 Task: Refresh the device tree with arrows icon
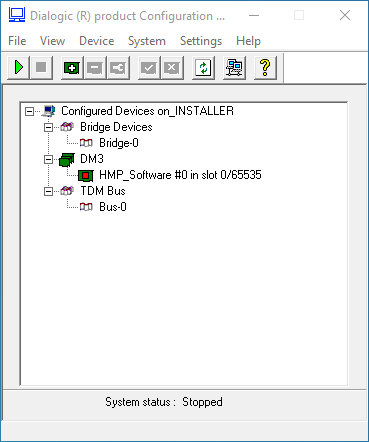(x=203, y=68)
